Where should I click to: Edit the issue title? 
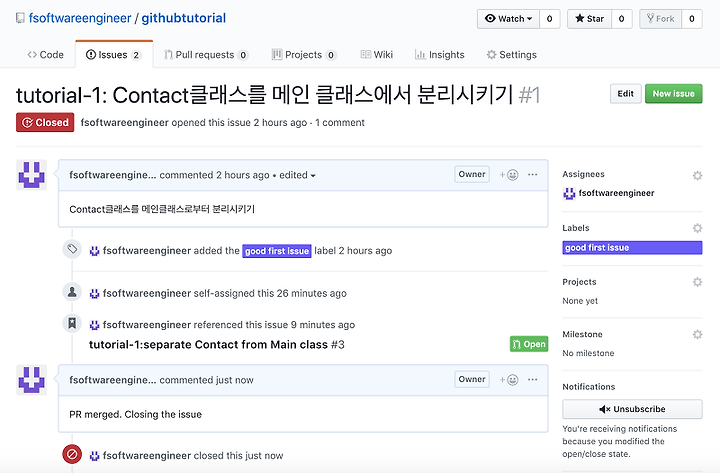(625, 94)
